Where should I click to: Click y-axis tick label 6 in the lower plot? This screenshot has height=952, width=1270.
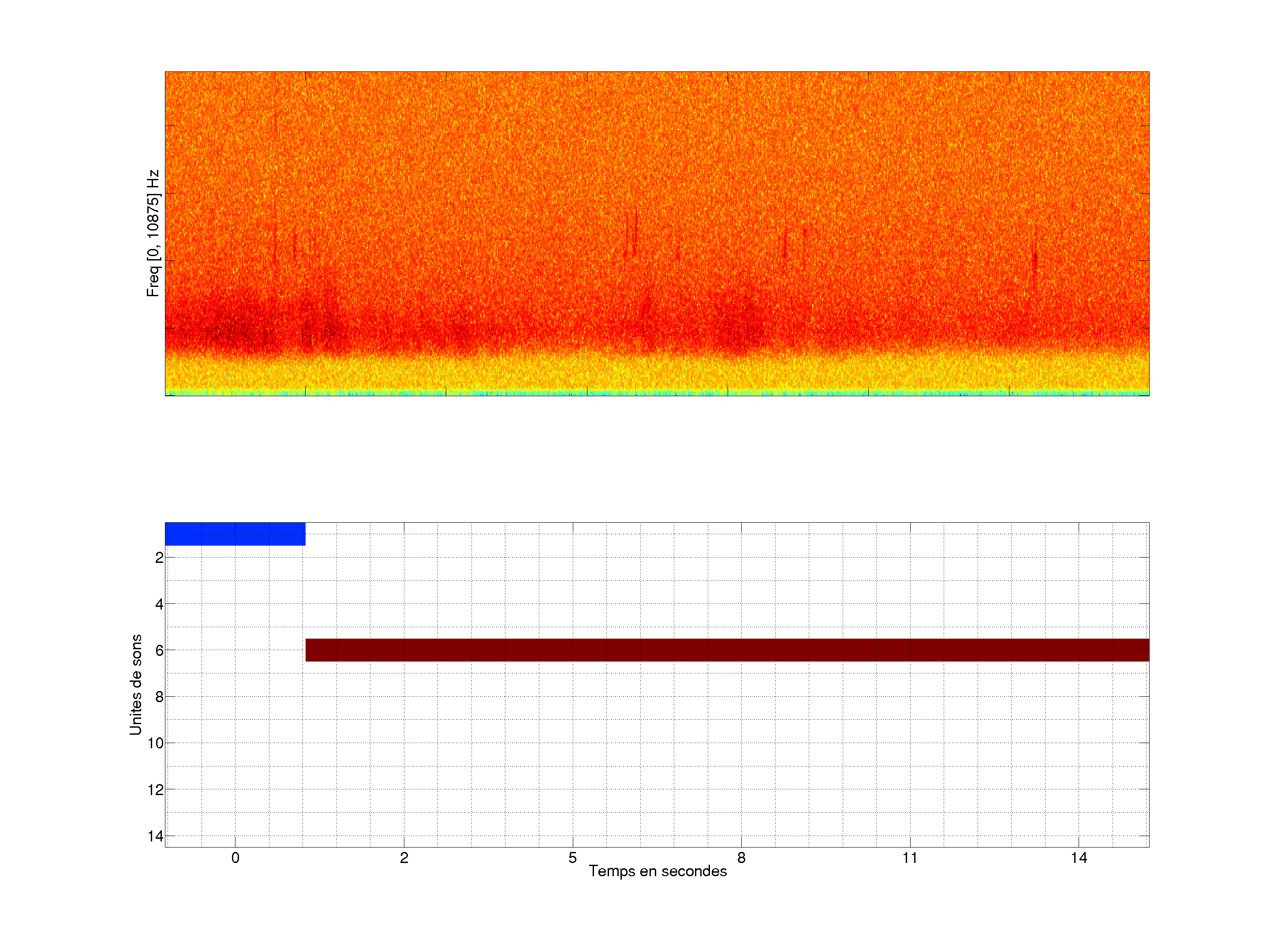159,651
